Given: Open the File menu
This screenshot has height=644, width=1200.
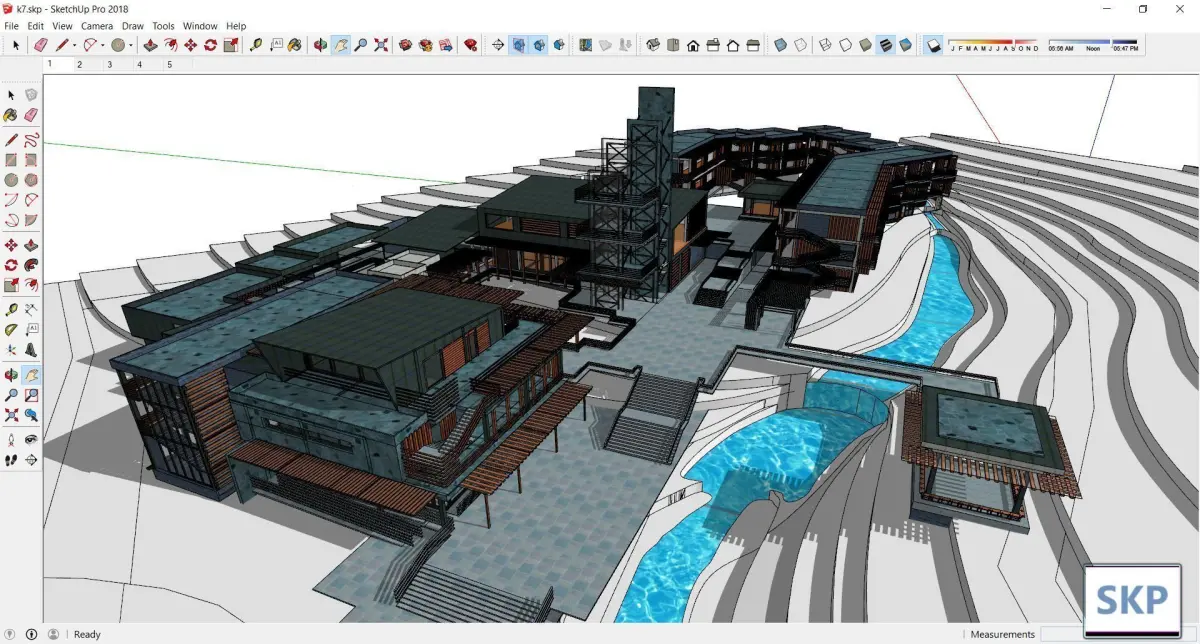Looking at the screenshot, I should 12,26.
